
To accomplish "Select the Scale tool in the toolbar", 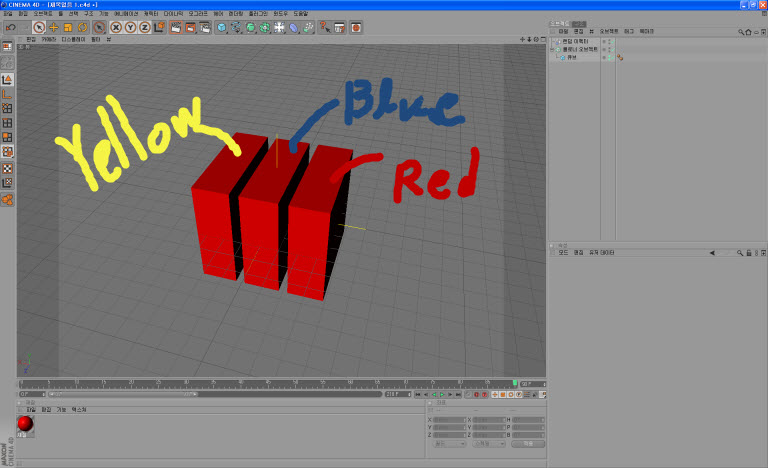I will pyautogui.click(x=69, y=28).
